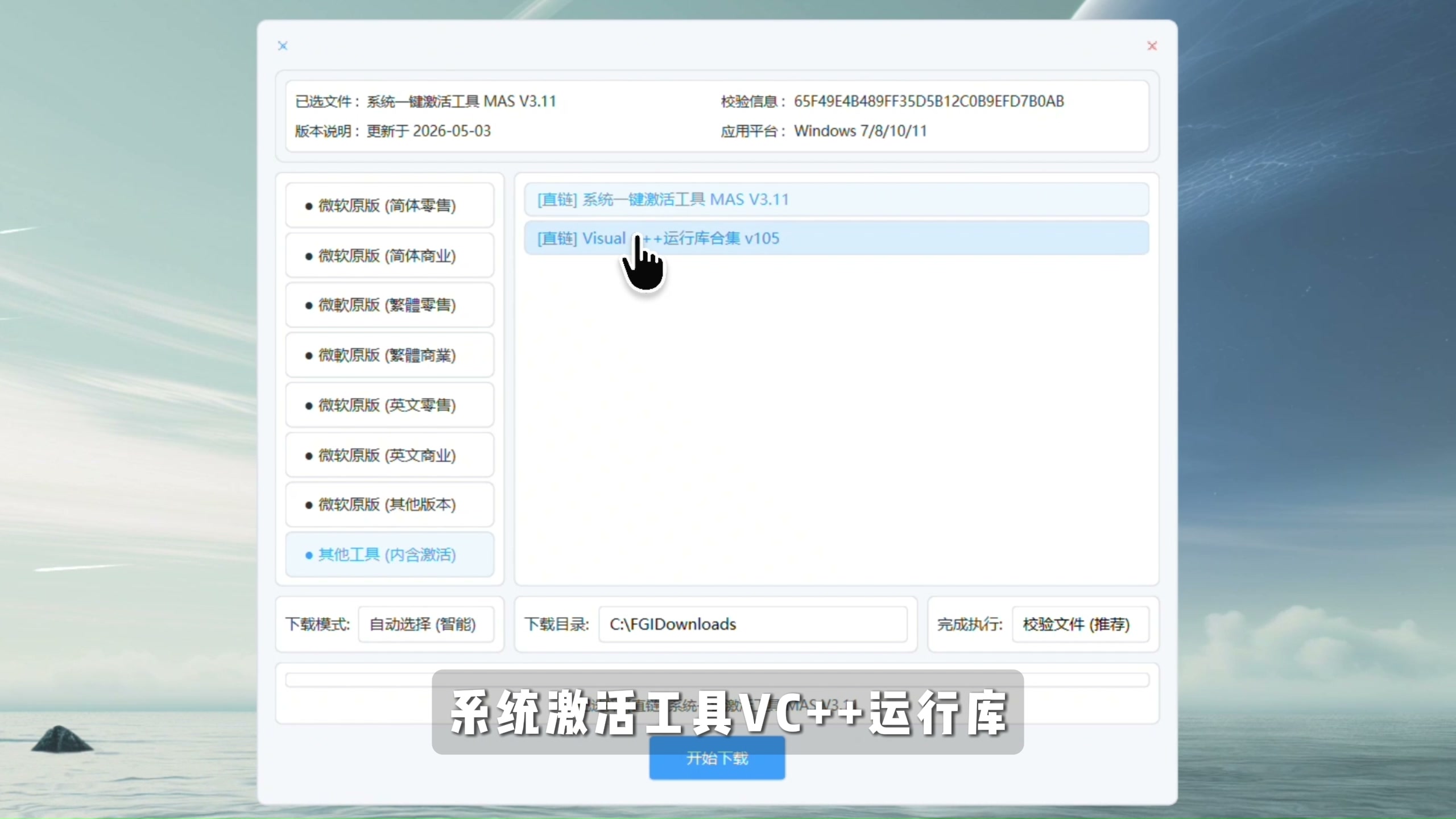This screenshot has width=1456, height=819.
Task: Select 微软原版 (英文零售) category
Action: coord(390,405)
